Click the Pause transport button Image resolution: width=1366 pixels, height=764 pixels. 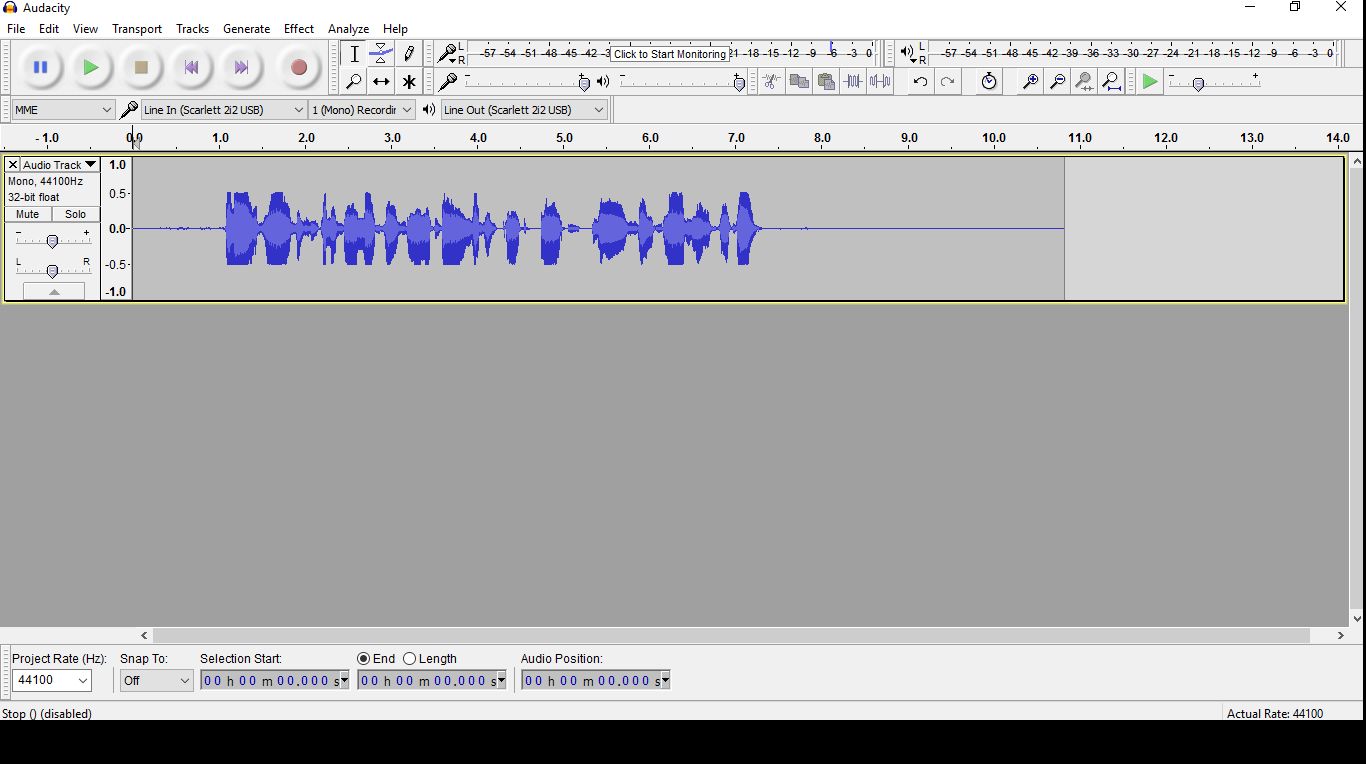click(x=40, y=67)
